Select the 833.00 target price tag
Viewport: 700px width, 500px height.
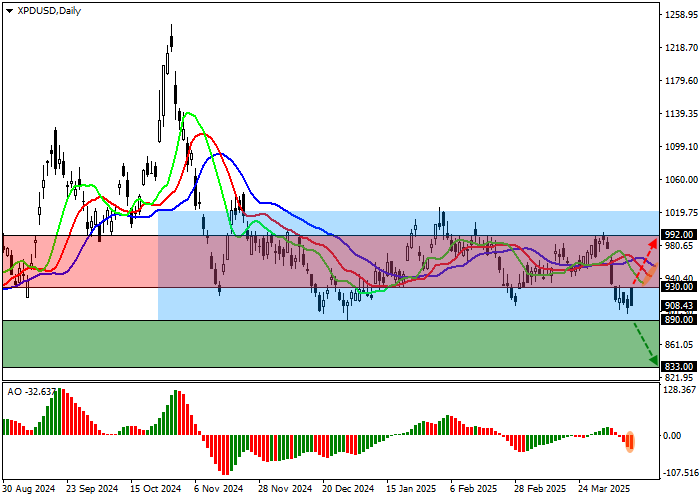[x=679, y=367]
